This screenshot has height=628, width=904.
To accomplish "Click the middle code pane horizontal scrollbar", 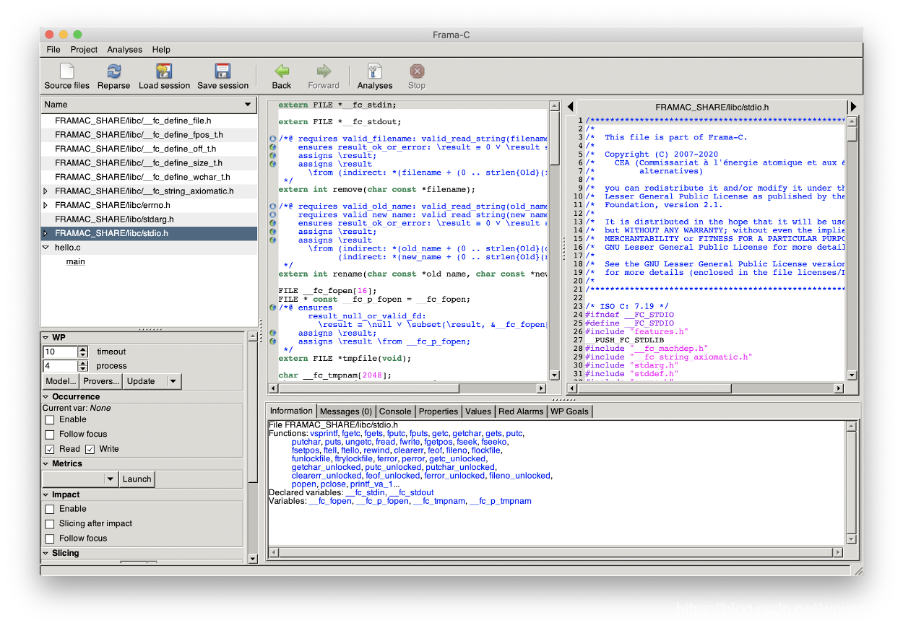I will (x=407, y=389).
